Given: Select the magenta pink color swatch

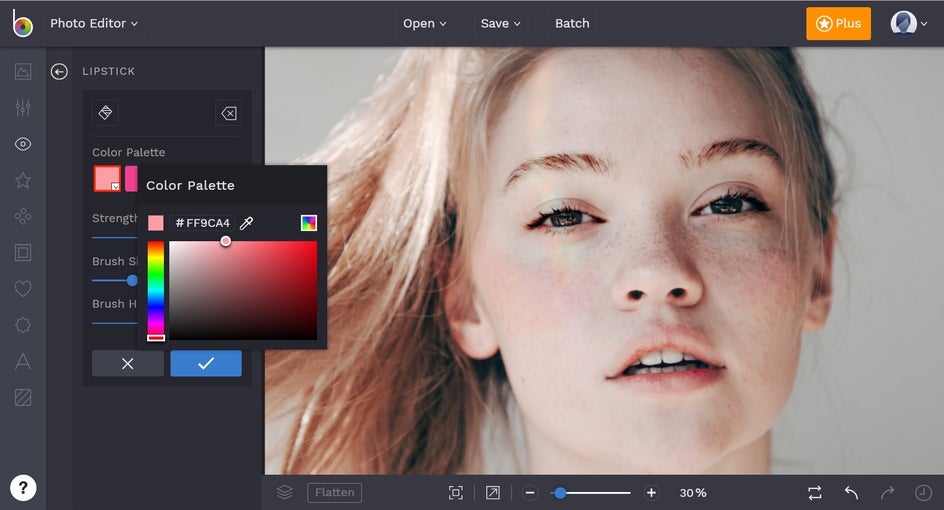Looking at the screenshot, I should [131, 179].
